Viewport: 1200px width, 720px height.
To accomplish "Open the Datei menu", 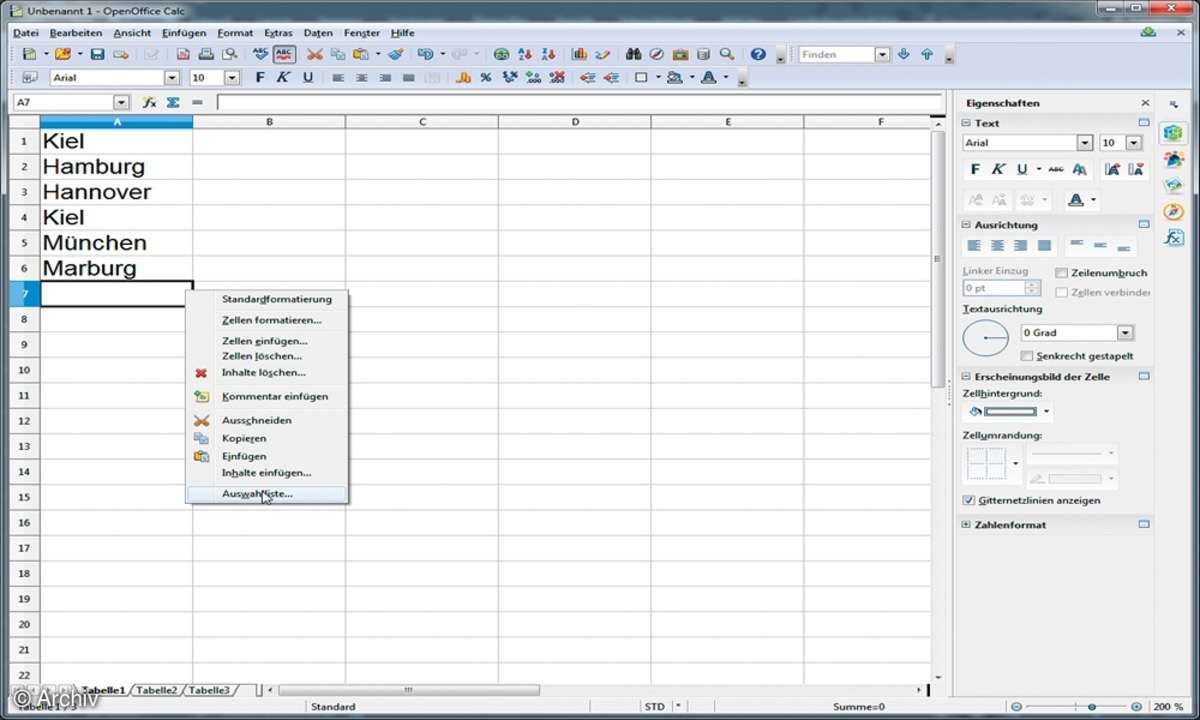I will (x=26, y=33).
